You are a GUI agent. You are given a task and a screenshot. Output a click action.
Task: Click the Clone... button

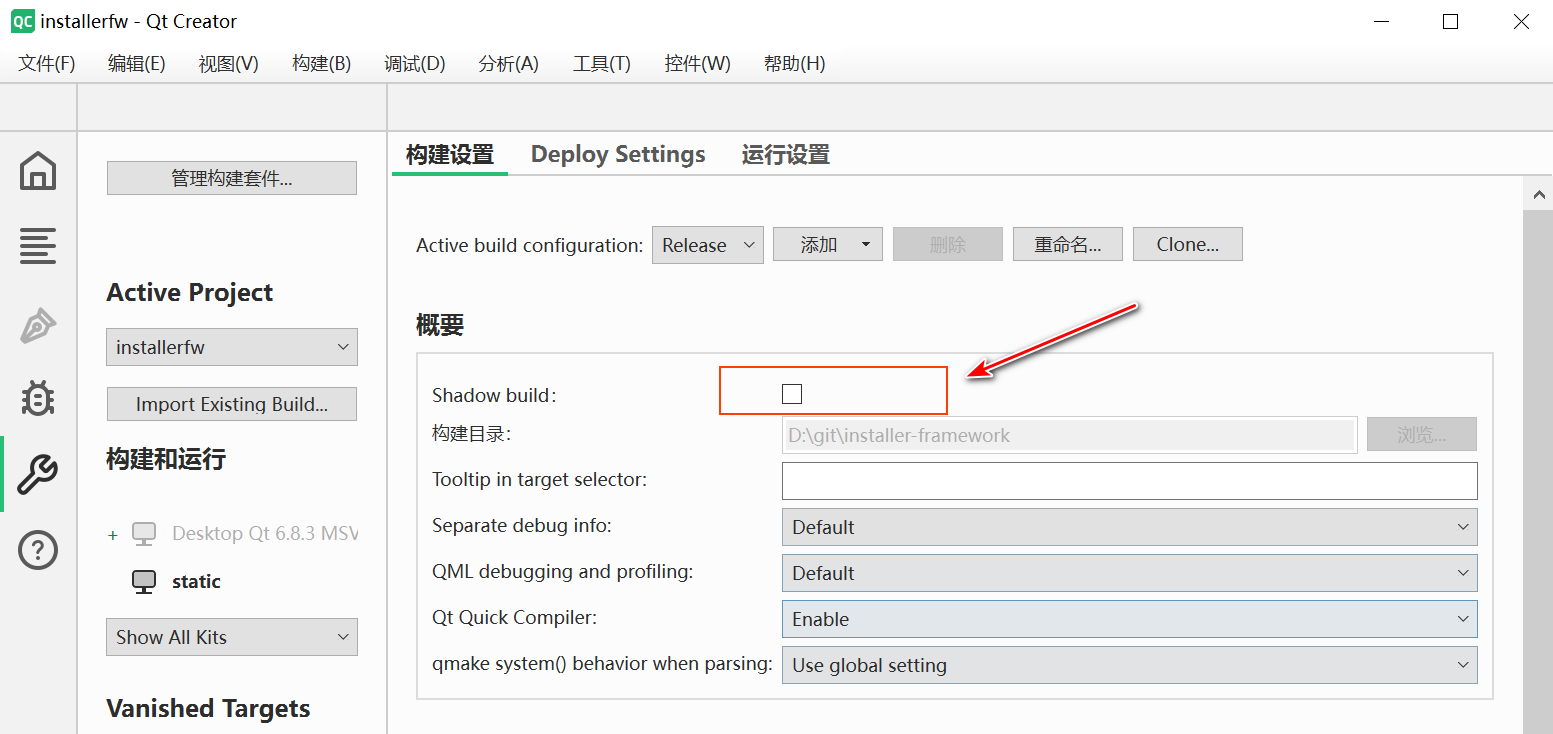tap(1187, 245)
